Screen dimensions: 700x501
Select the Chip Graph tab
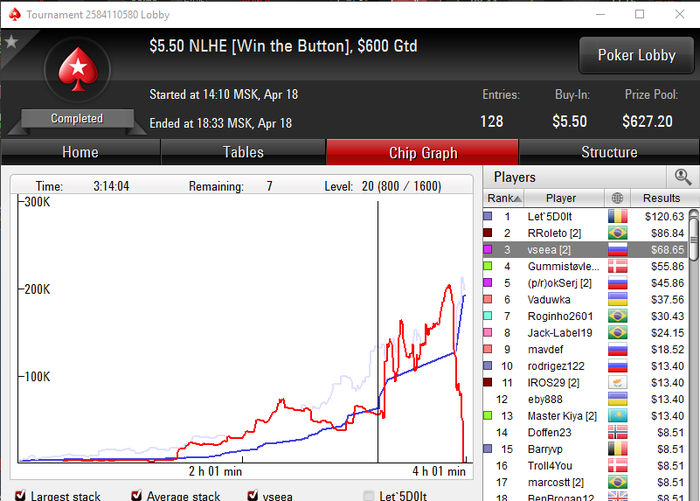(423, 152)
